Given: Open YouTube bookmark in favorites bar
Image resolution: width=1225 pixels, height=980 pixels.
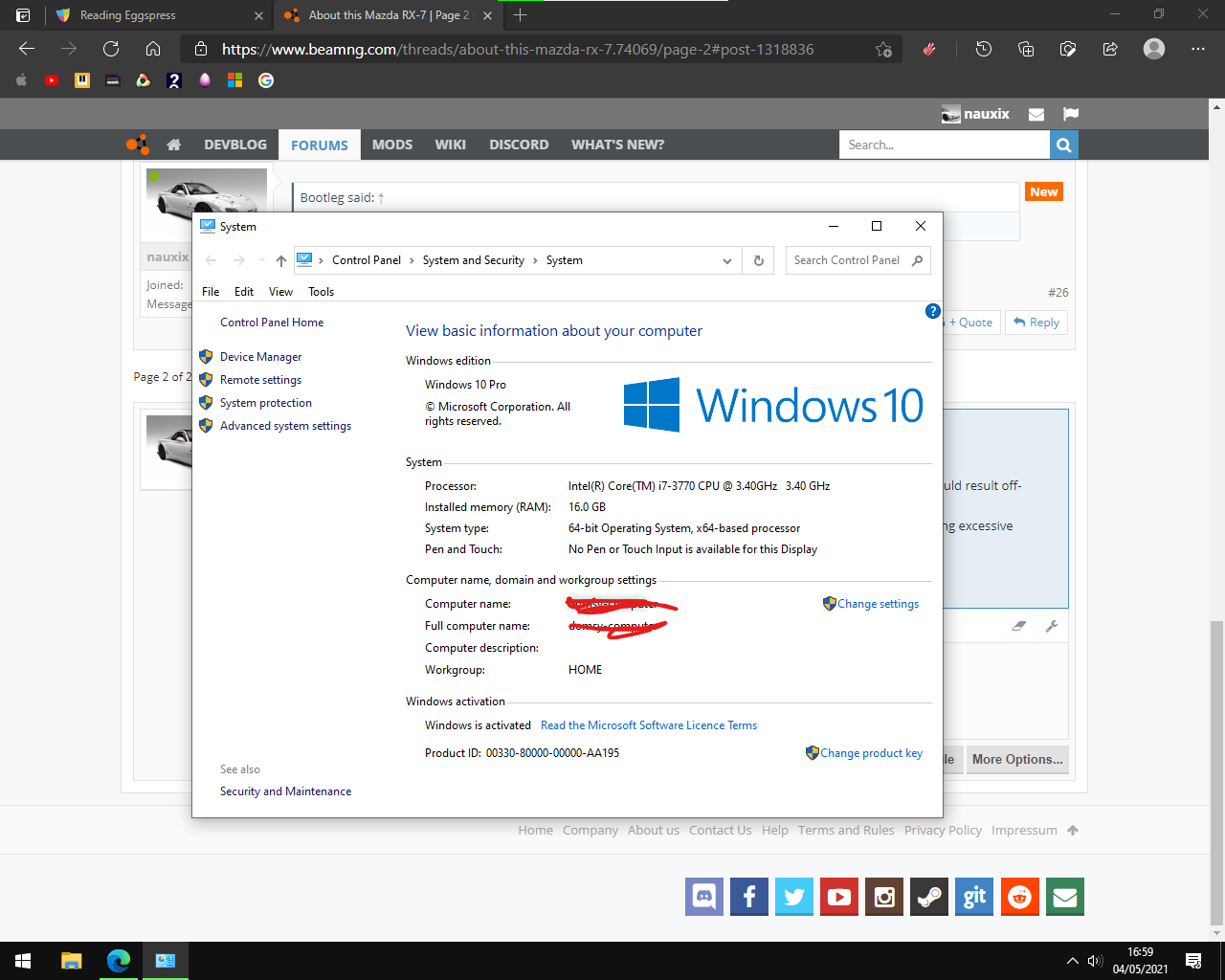Looking at the screenshot, I should pyautogui.click(x=52, y=80).
